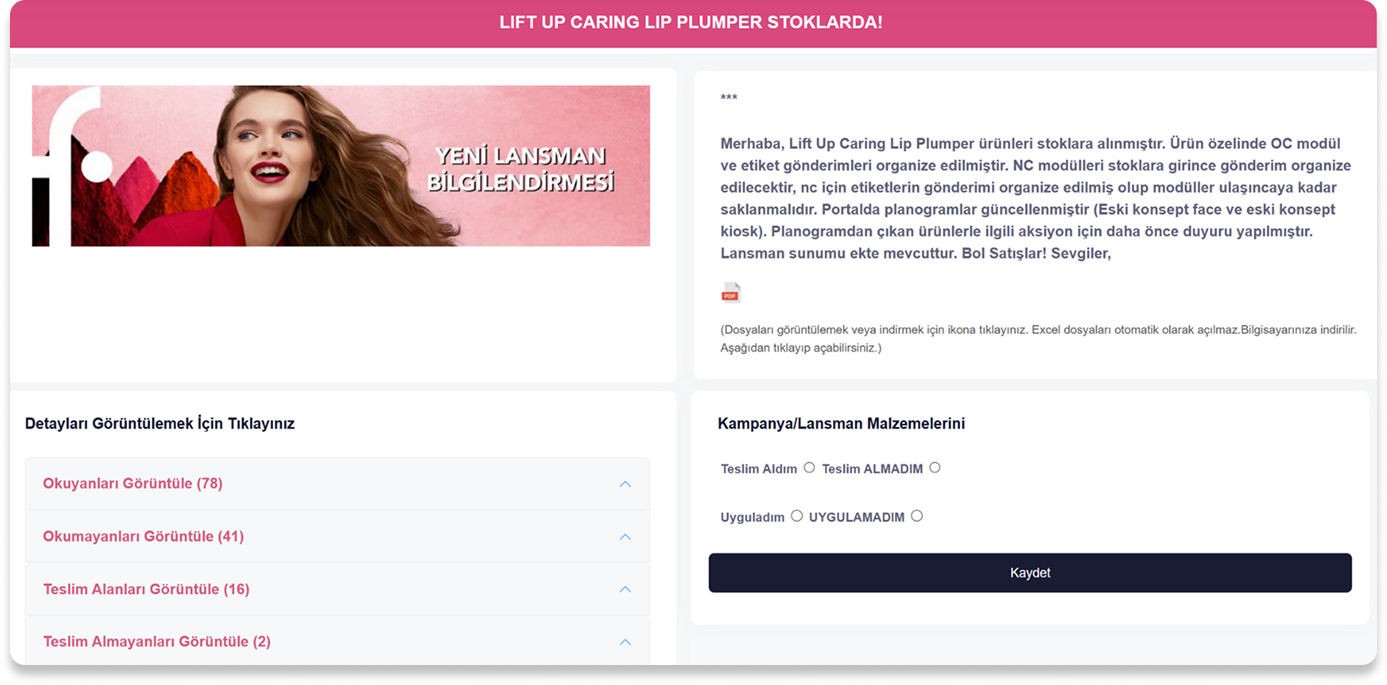Viewport: 1387px width, 685px height.
Task: Click the chevron beside Teslim Almayanları Görüntüle
Action: [x=625, y=642]
